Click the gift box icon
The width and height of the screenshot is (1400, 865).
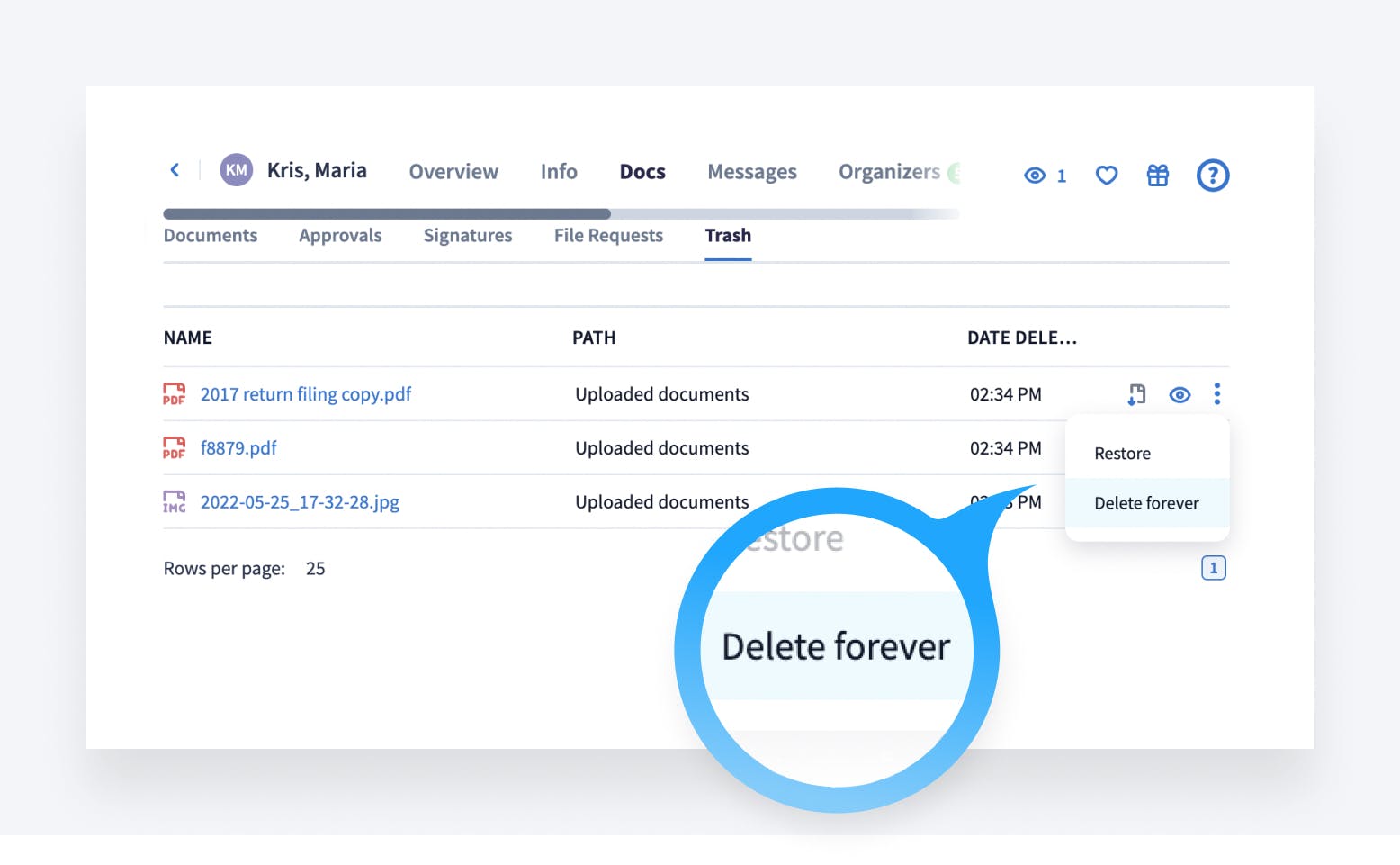1158,176
